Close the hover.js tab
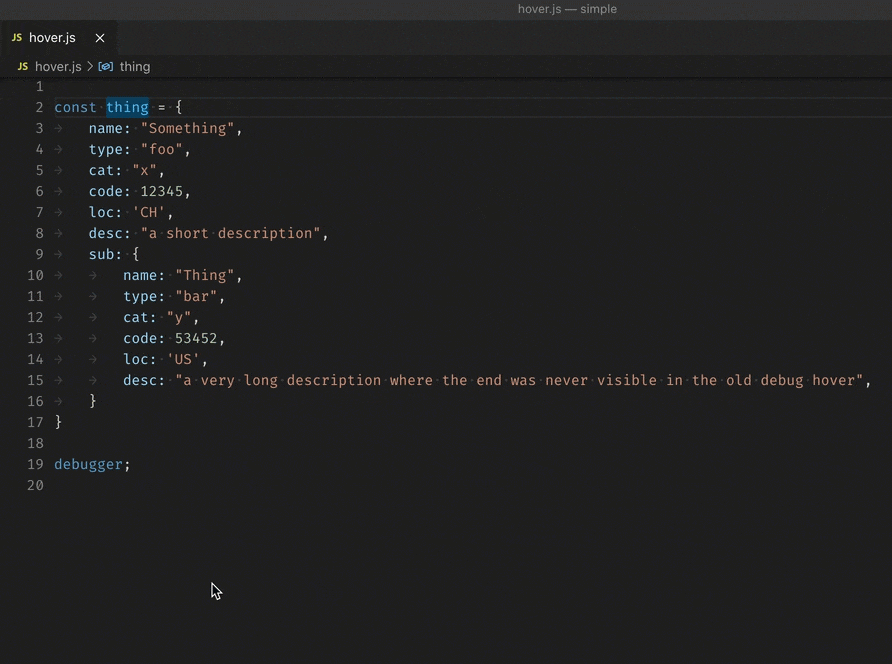Screen dimensions: 892x664 [99, 37]
